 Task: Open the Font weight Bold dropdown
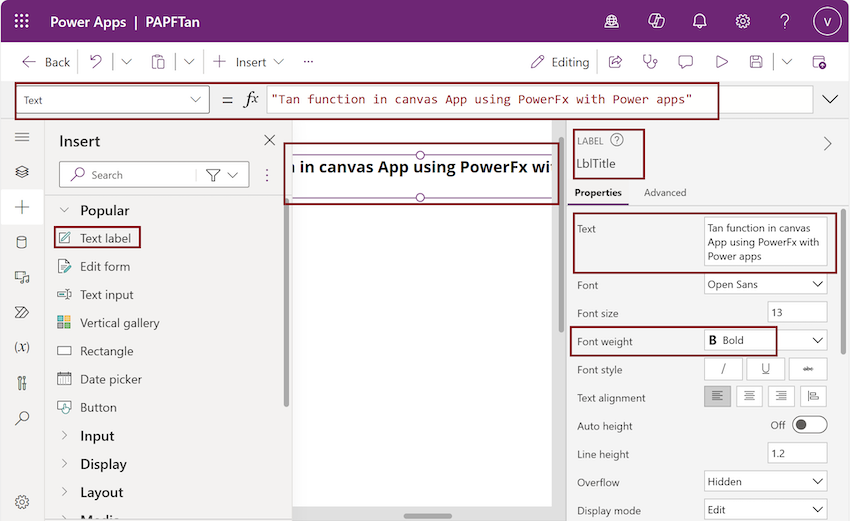coord(765,340)
